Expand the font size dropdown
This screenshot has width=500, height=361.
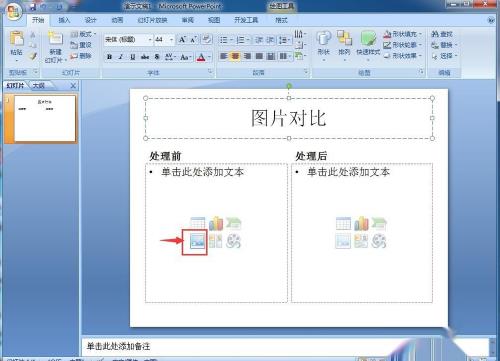pos(171,40)
